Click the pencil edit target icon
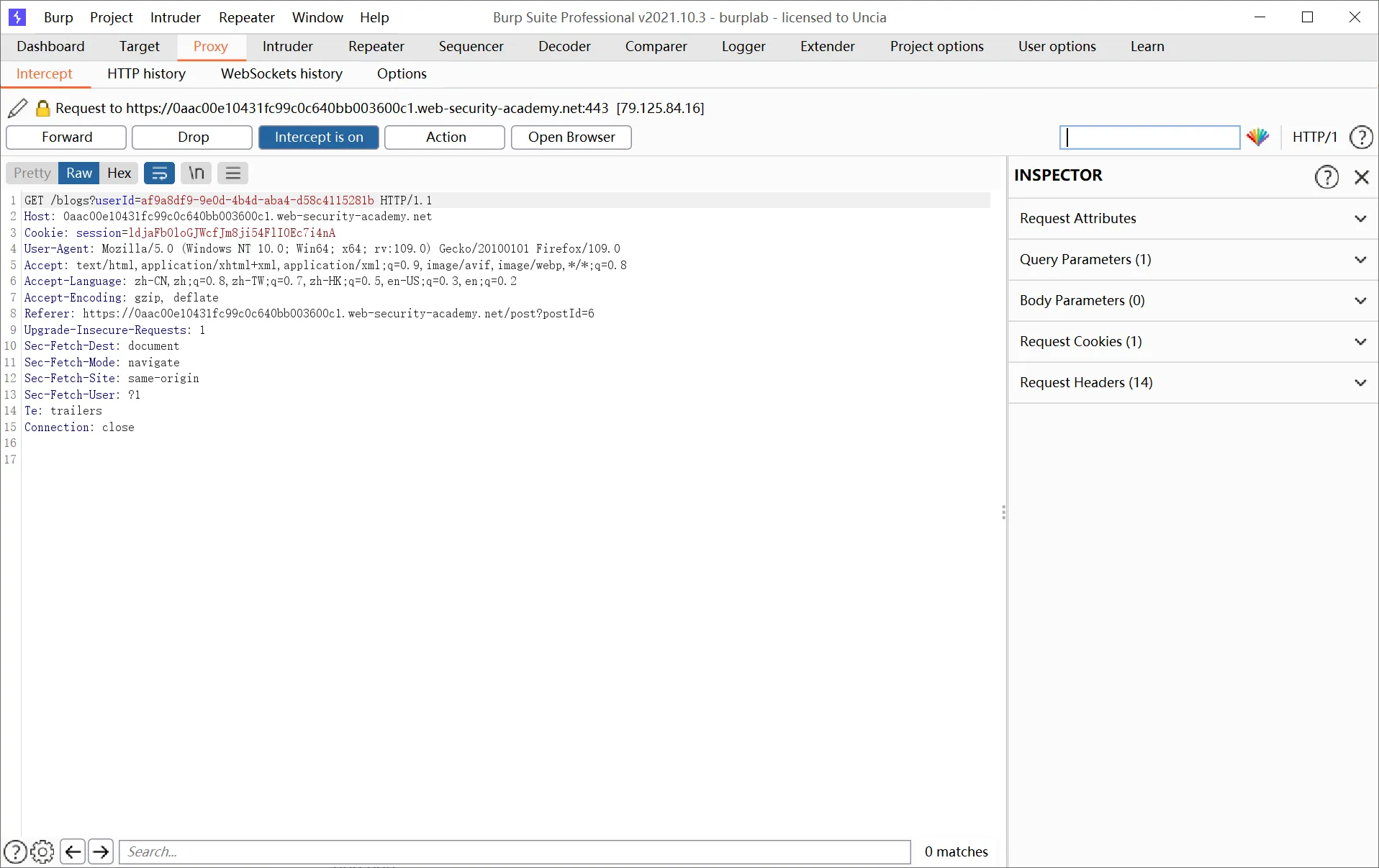 pyautogui.click(x=18, y=108)
